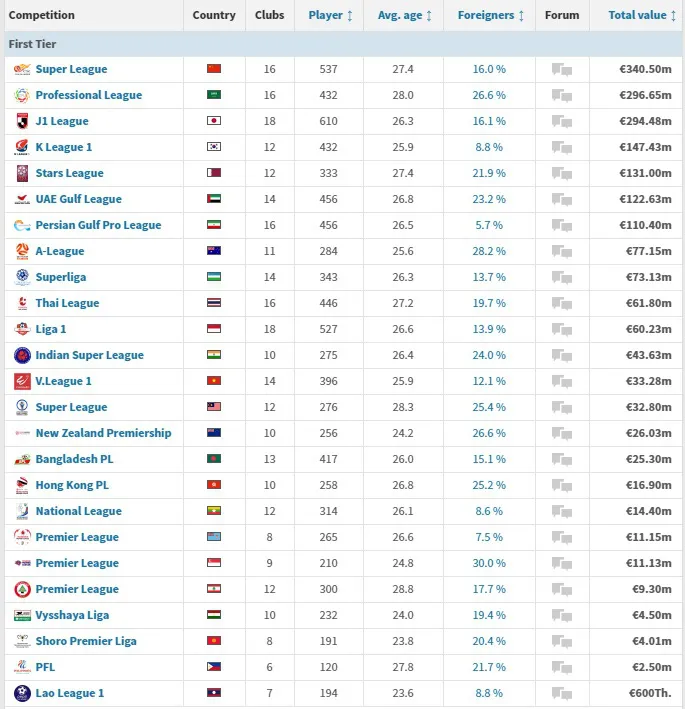Click the Thai League logo icon
The width and height of the screenshot is (685, 709).
pos(22,303)
